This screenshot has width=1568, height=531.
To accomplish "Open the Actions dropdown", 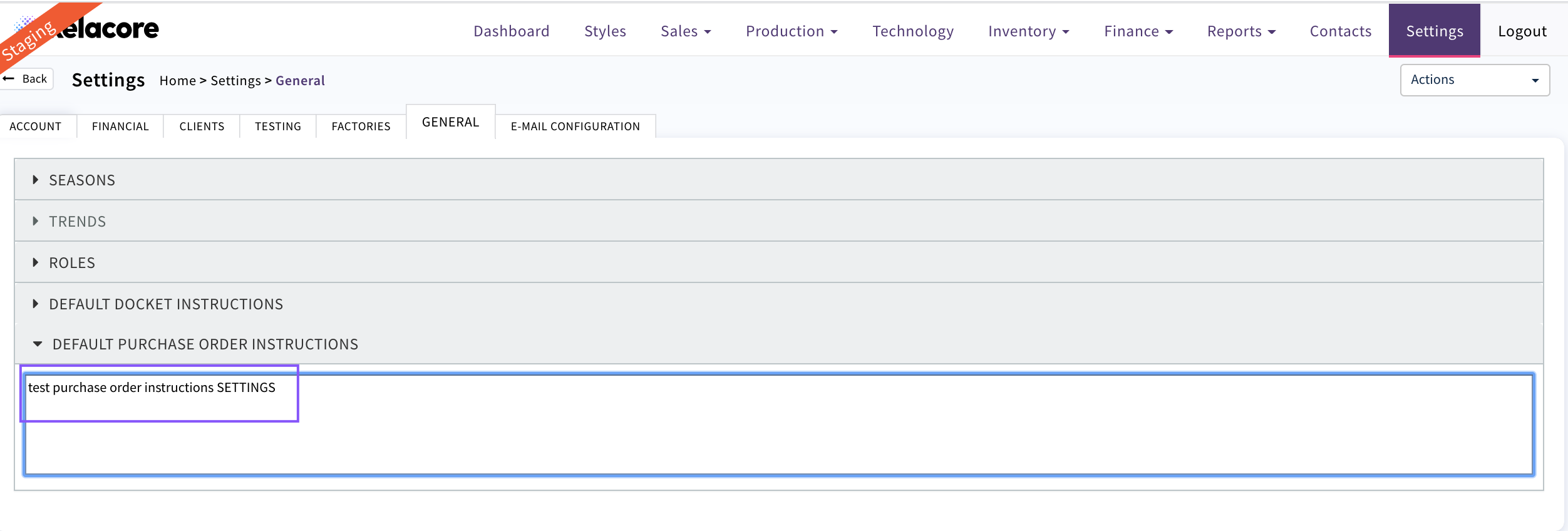I will (x=1474, y=80).
